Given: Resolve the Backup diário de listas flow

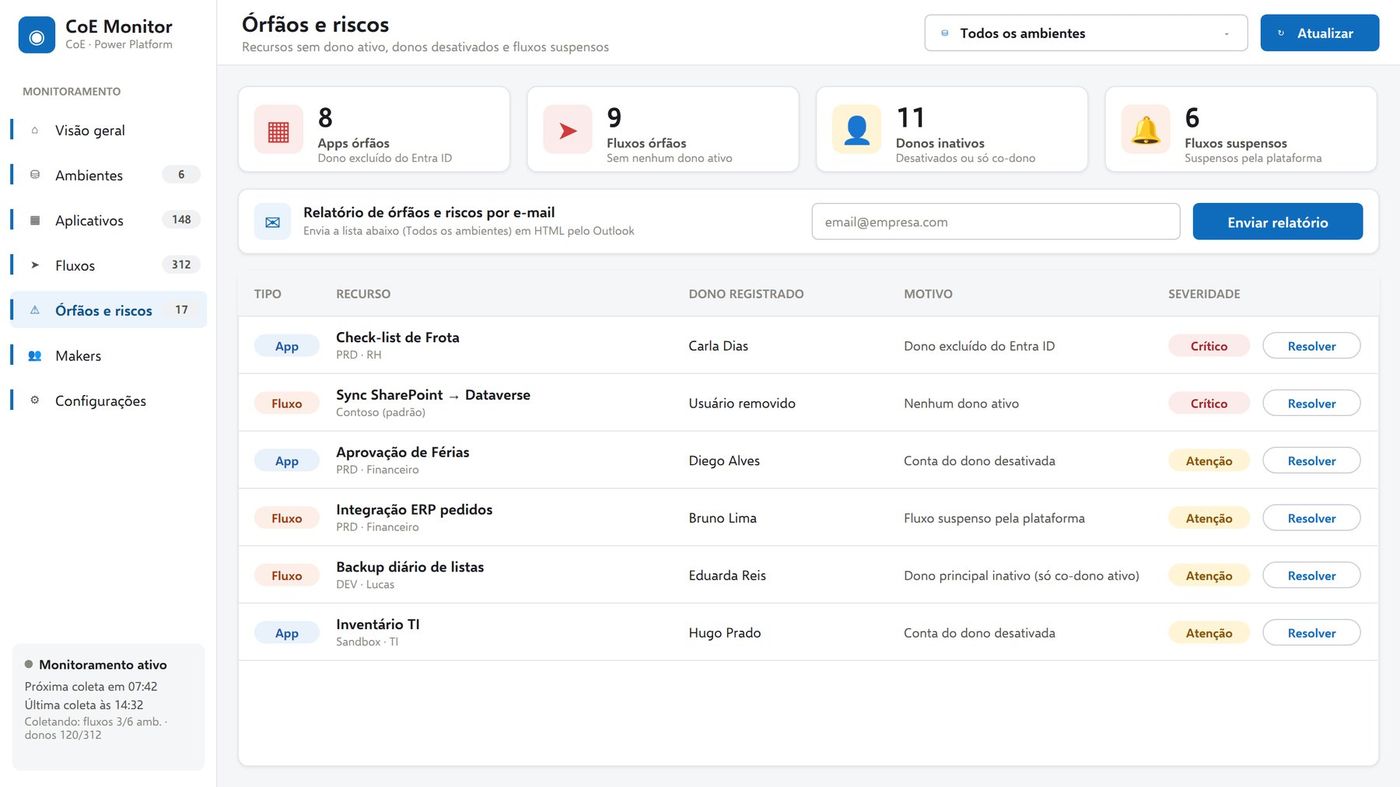Looking at the screenshot, I should click(1312, 575).
